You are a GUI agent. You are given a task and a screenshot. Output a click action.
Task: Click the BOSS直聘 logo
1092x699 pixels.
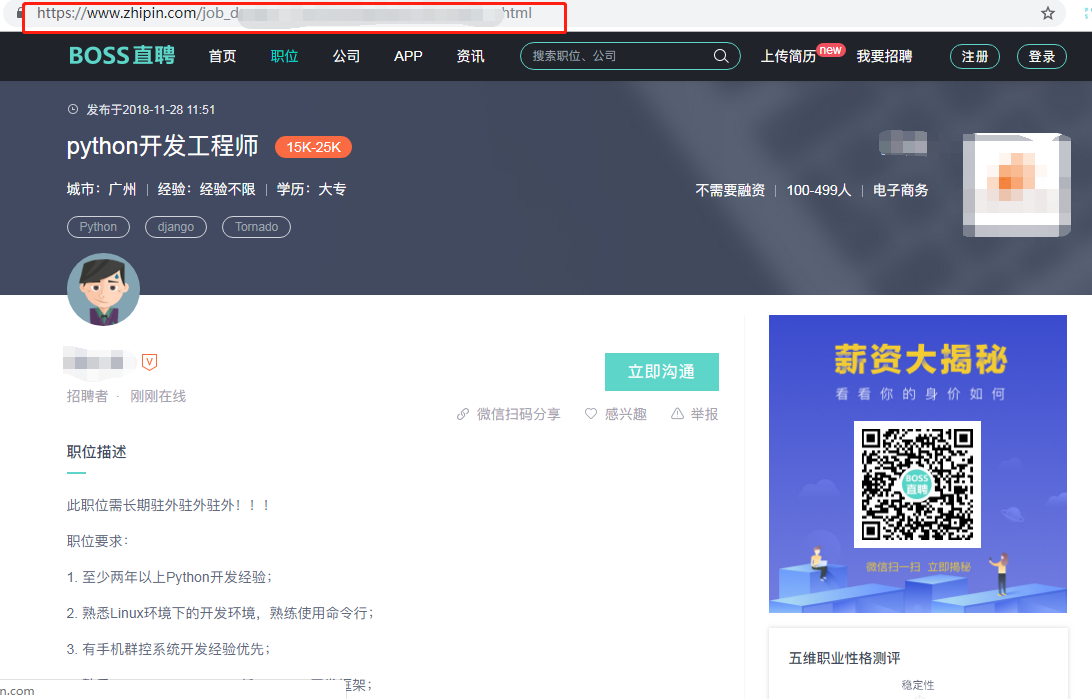(x=122, y=56)
